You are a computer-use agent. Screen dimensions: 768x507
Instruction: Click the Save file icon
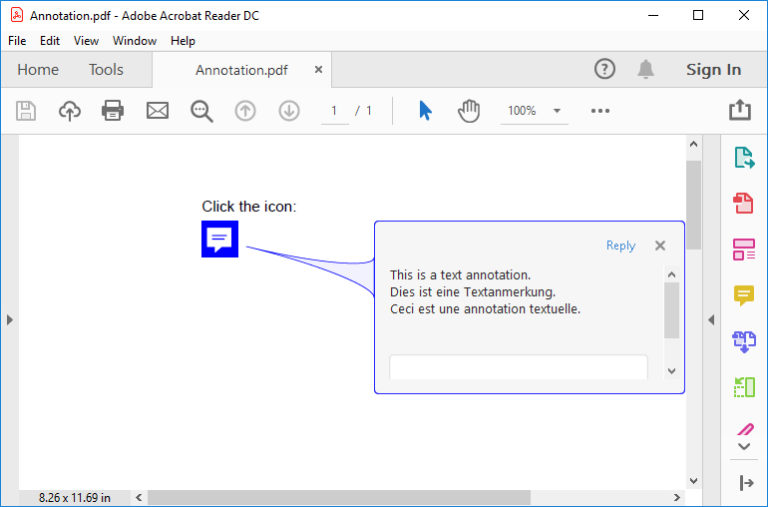tap(26, 111)
